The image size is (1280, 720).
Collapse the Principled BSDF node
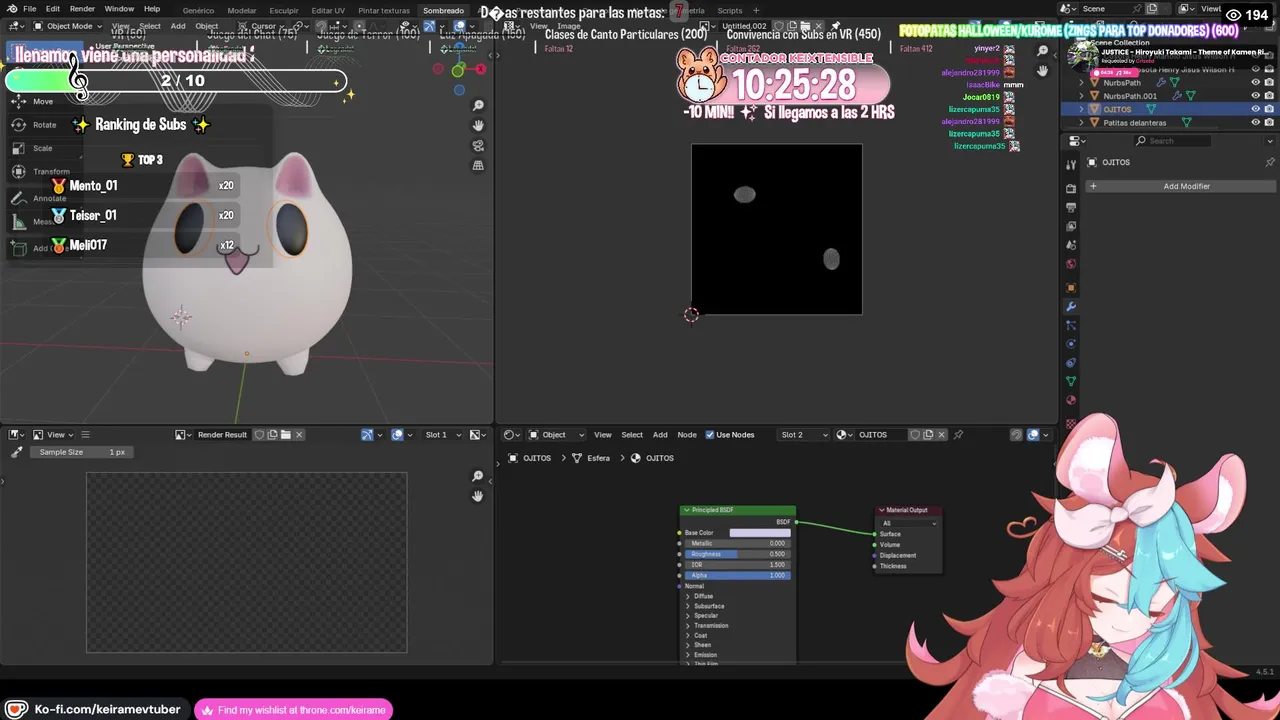point(686,510)
